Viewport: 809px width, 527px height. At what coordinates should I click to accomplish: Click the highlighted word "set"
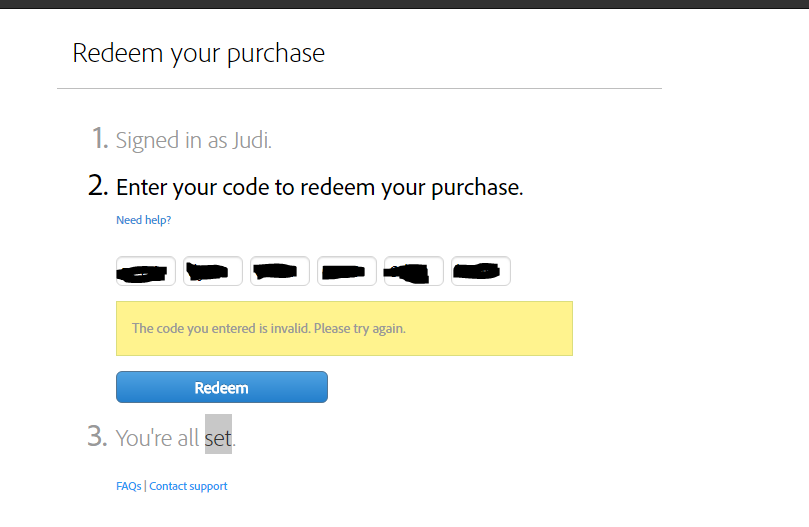[218, 438]
